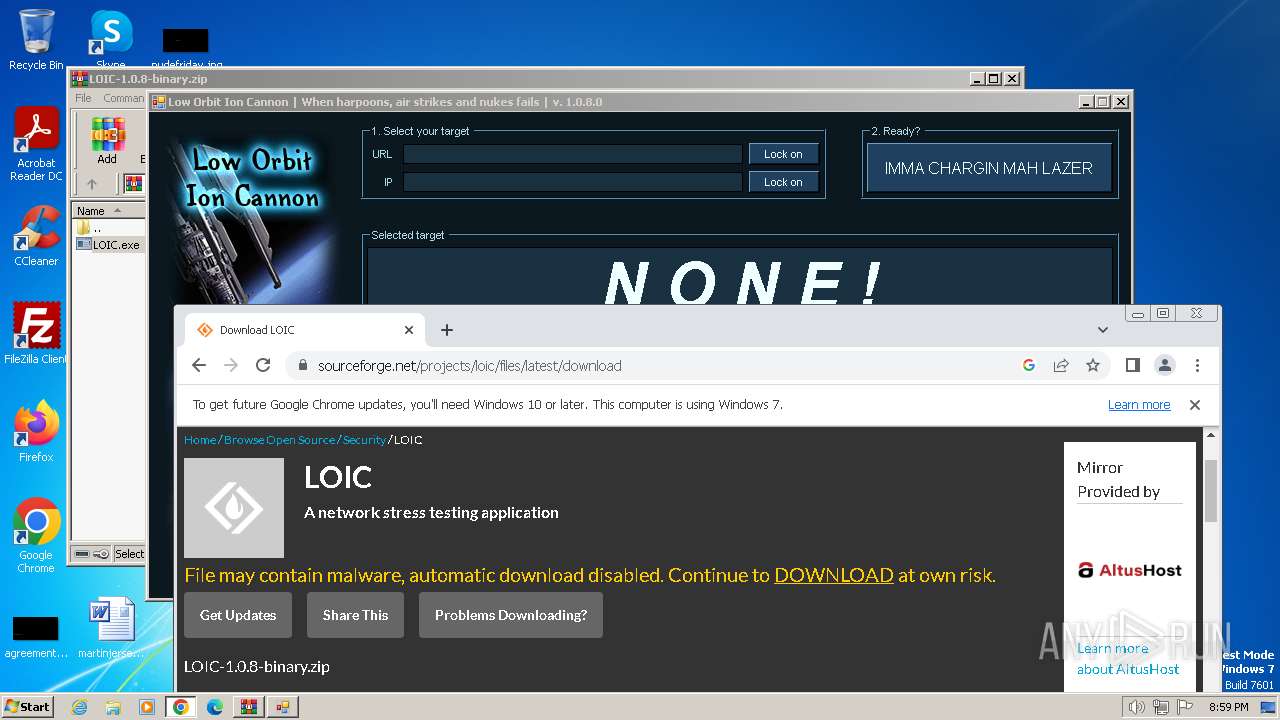Screen dimensions: 1280x720
Task: Launch FileZilla Client from the desktop
Action: (x=36, y=334)
